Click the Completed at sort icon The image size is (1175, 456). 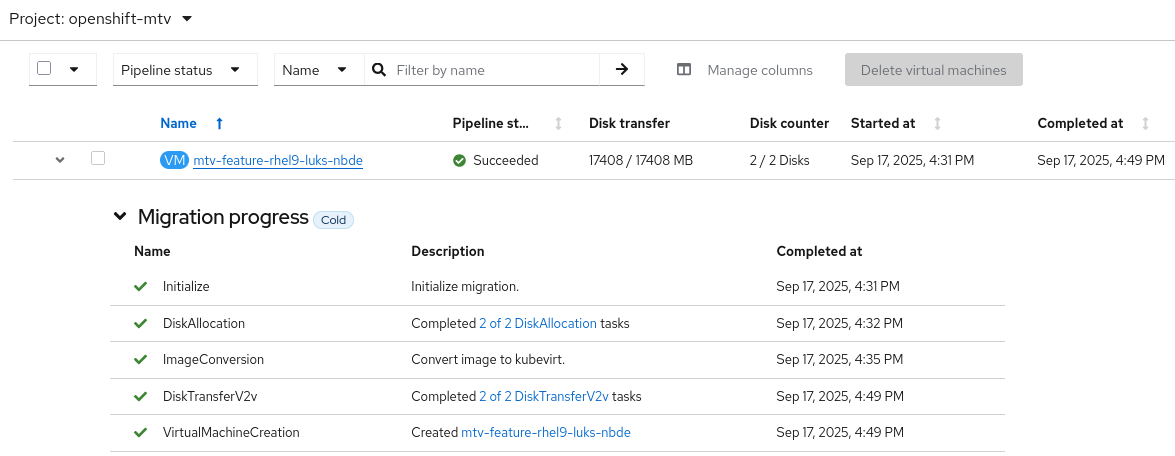[x=1145, y=124]
